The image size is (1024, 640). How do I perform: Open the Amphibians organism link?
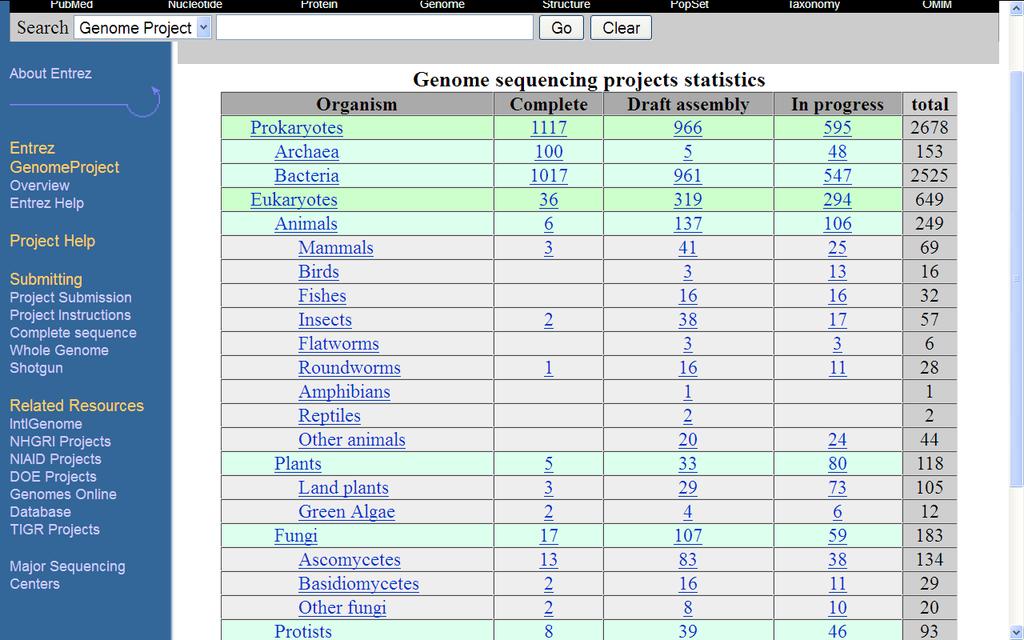344,392
